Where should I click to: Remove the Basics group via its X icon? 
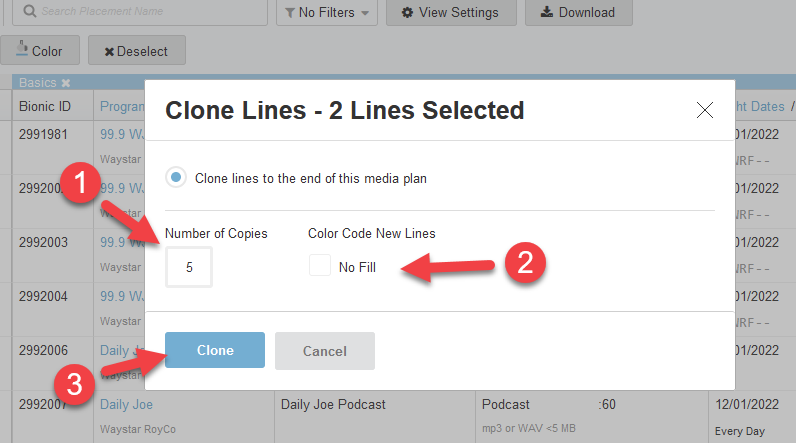coord(66,82)
